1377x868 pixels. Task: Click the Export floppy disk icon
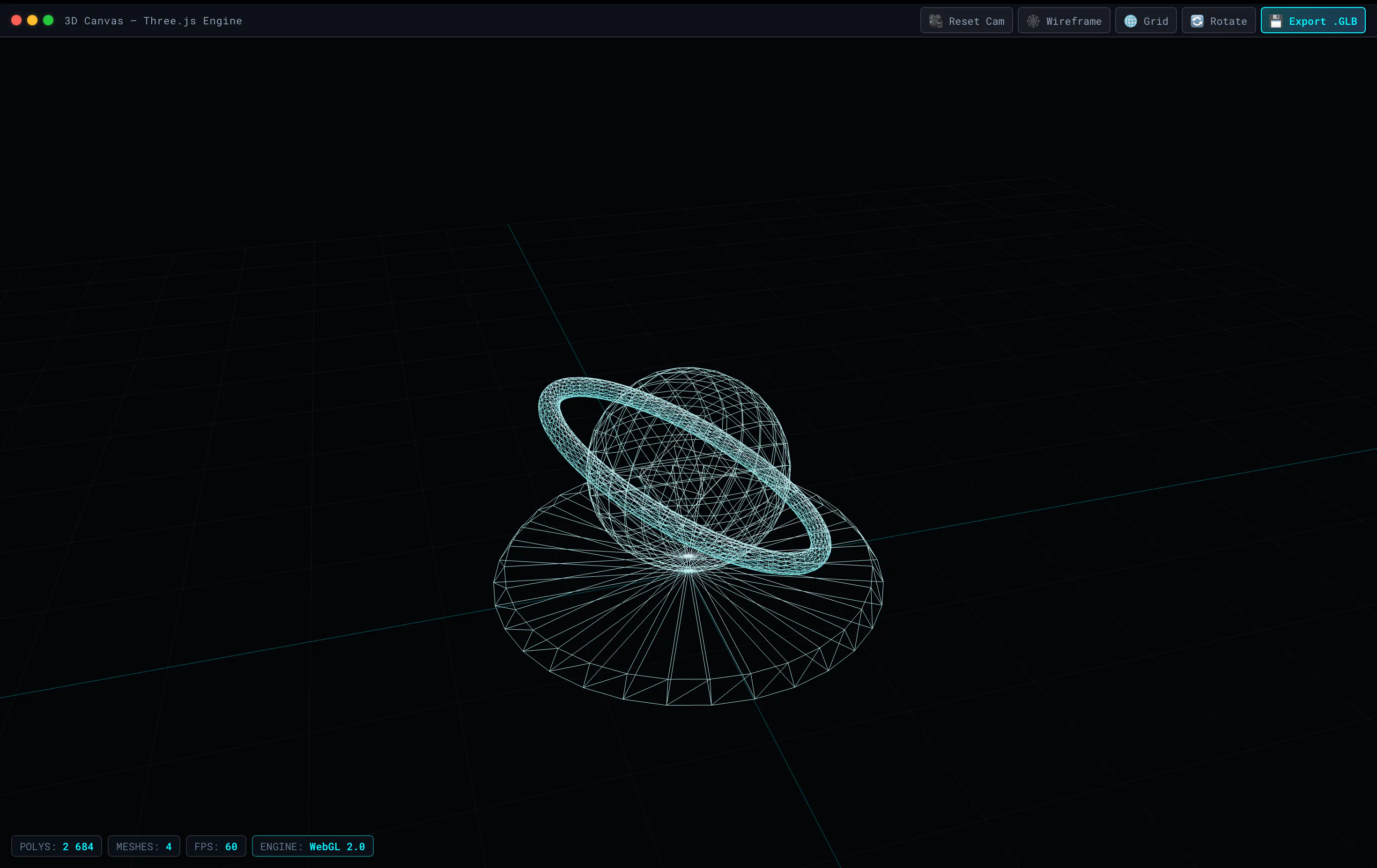(x=1276, y=21)
